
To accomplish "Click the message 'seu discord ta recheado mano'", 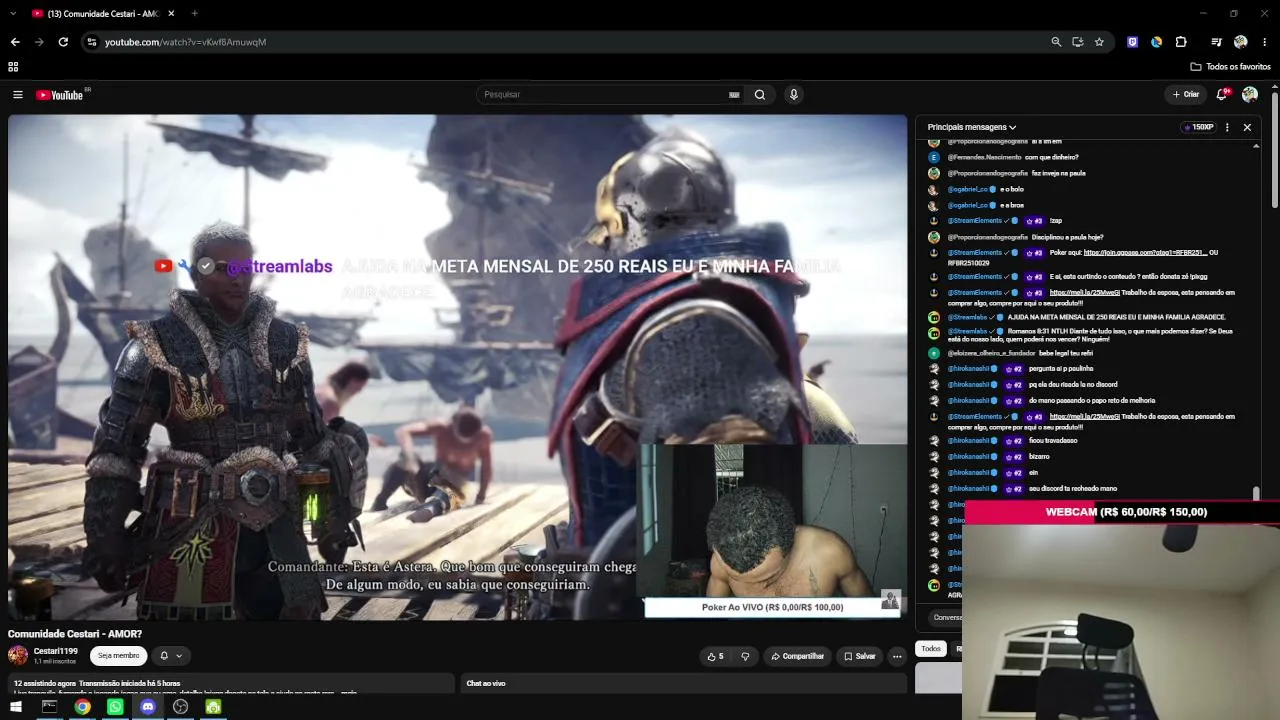I will [1072, 489].
